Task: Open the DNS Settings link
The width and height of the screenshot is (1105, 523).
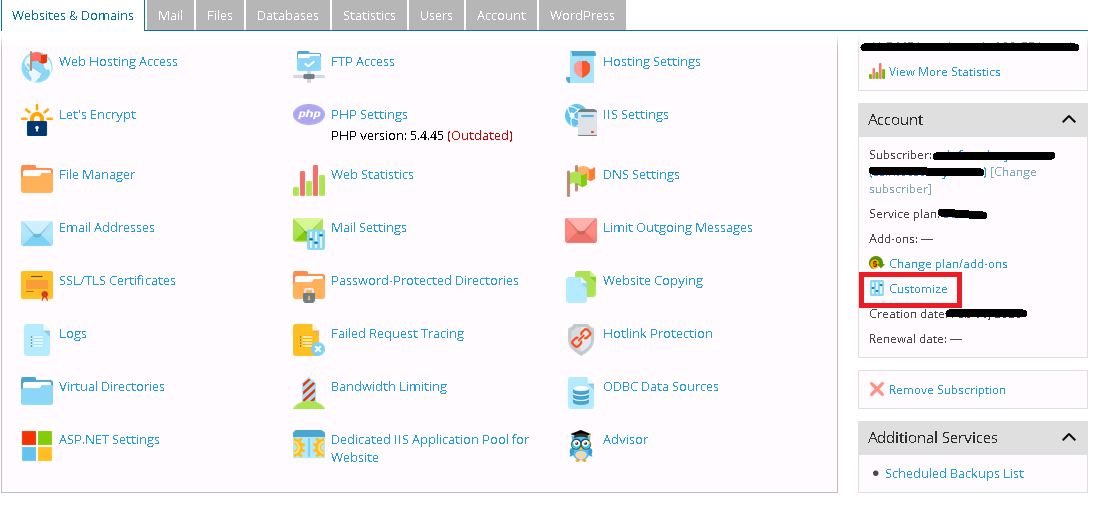Action: click(x=641, y=174)
